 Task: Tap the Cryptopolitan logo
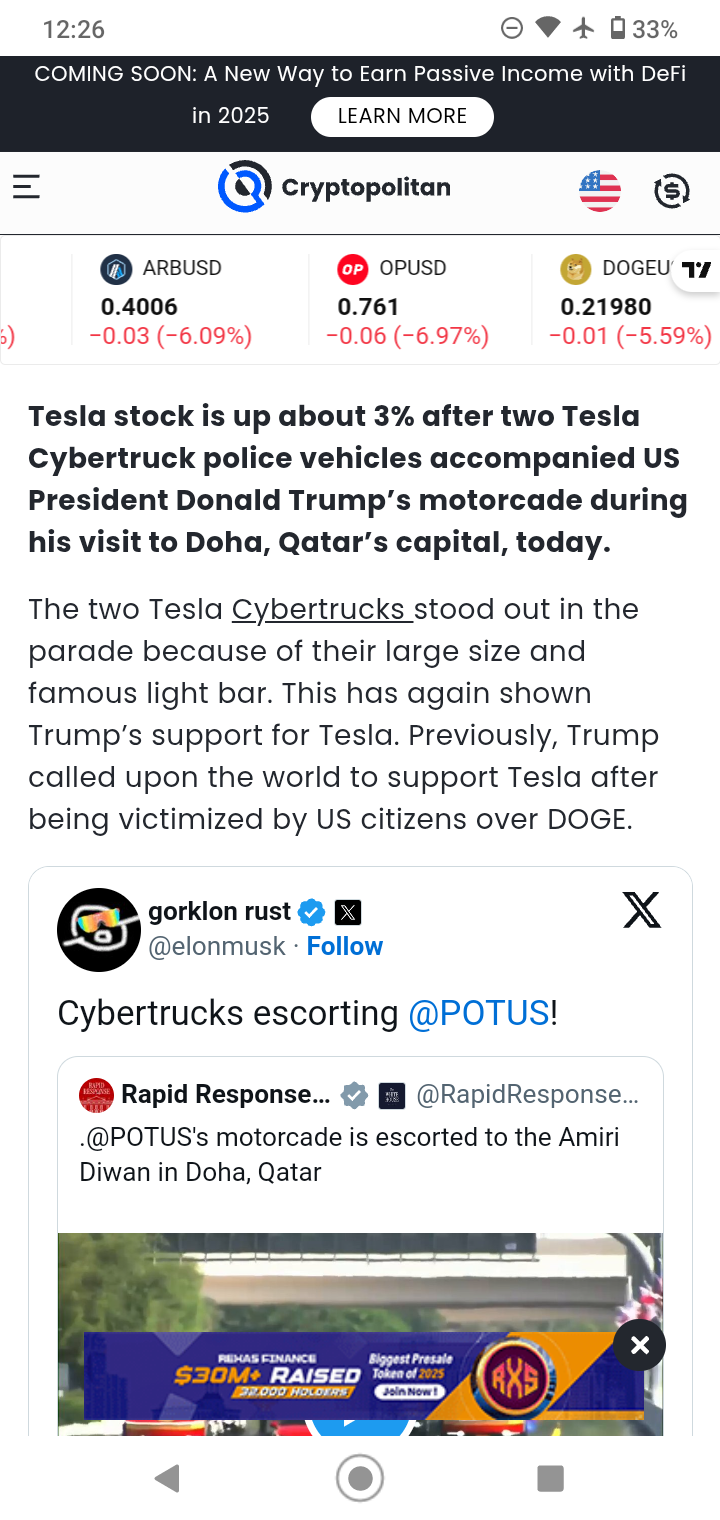point(334,187)
